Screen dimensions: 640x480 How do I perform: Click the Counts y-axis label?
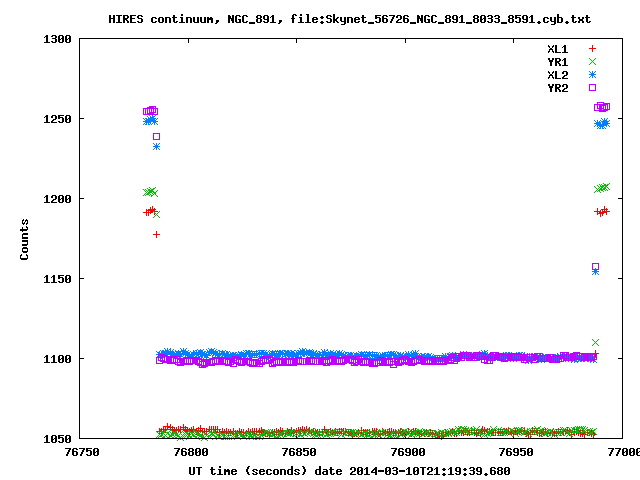point(24,239)
